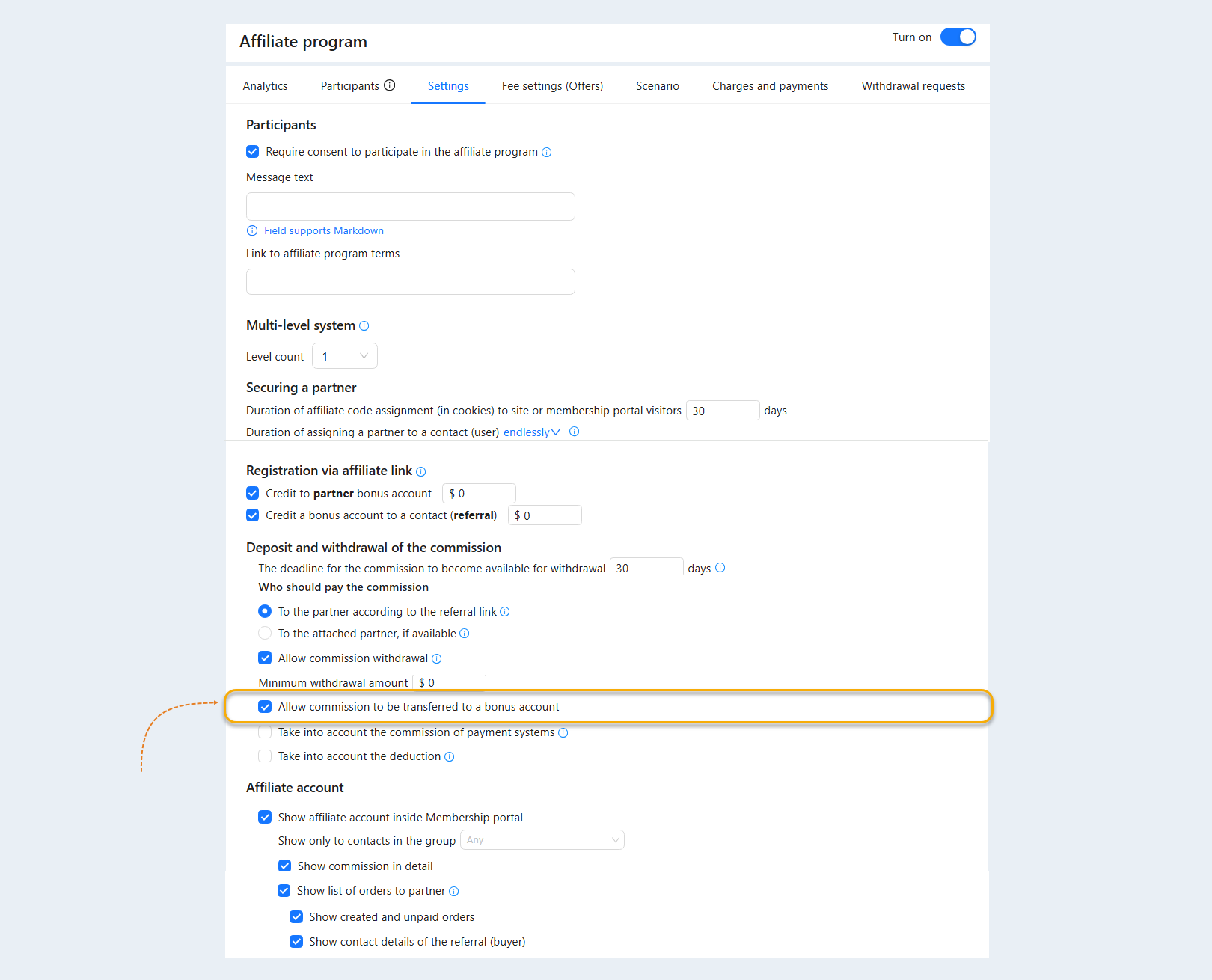Click info icon beside Allow commission withdrawal
Viewport: 1212px width, 980px height.
click(437, 659)
